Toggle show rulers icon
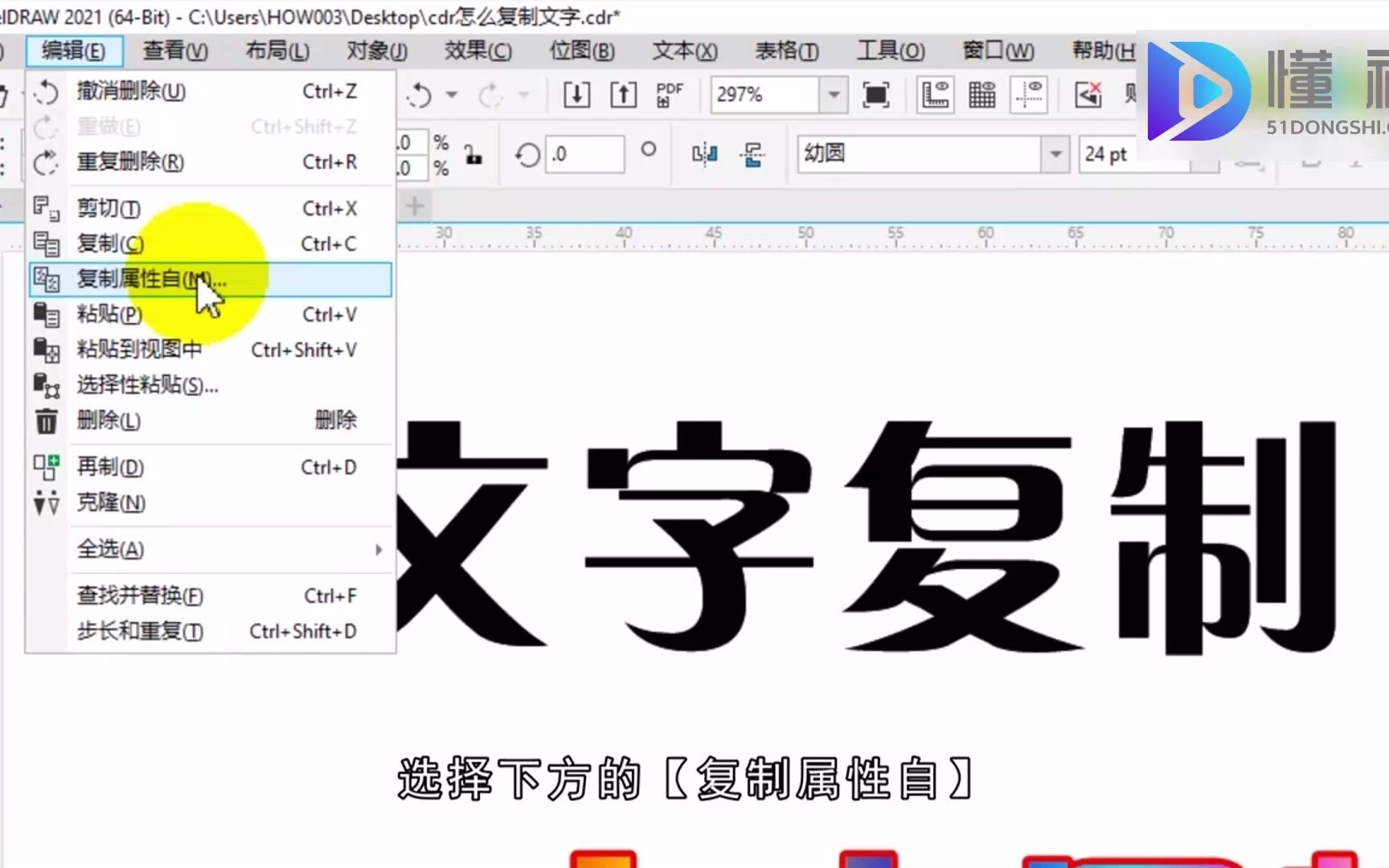Viewport: 1389px width, 868px height. tap(935, 96)
